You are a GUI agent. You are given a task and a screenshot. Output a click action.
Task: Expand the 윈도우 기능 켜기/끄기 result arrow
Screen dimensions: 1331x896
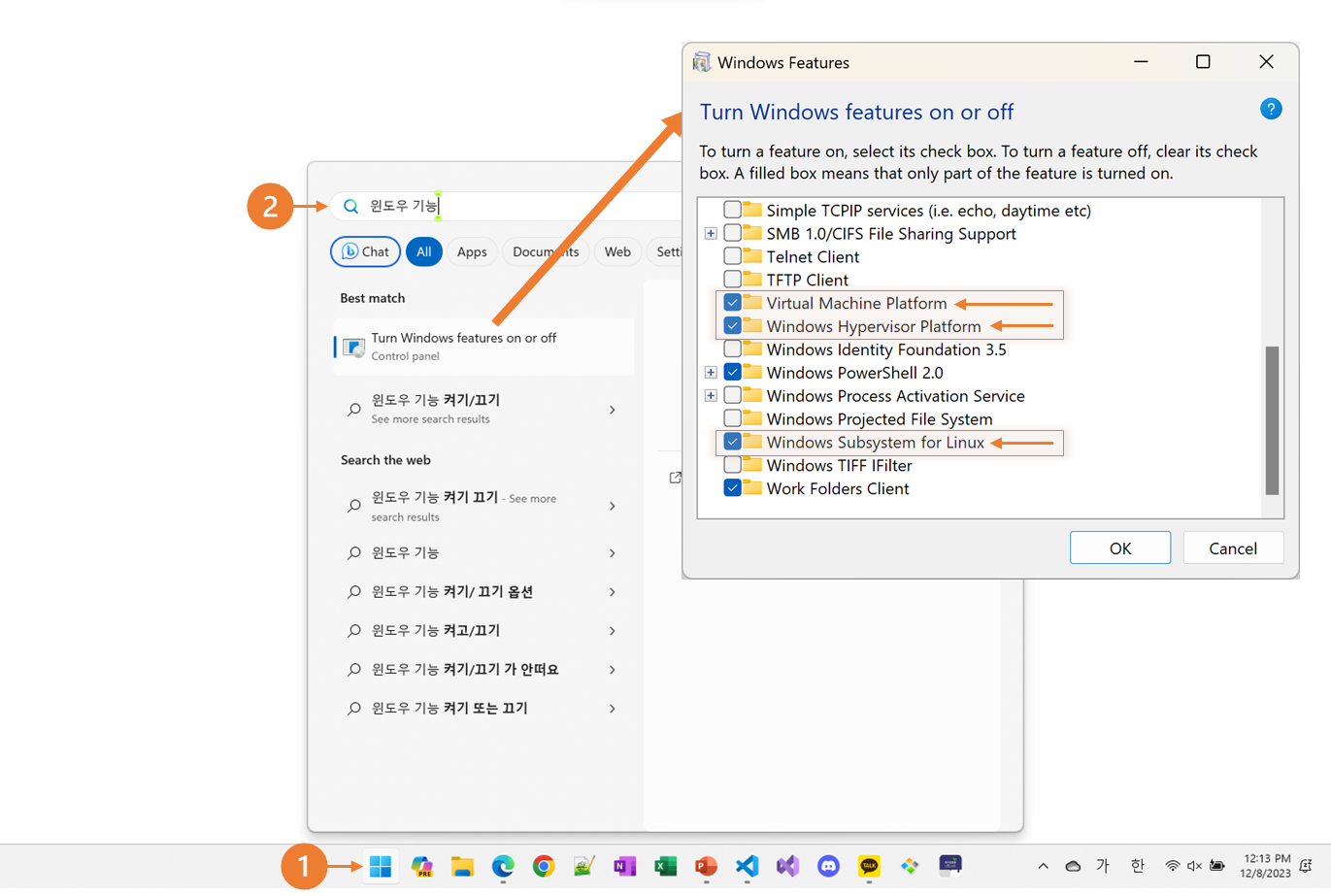click(x=613, y=410)
